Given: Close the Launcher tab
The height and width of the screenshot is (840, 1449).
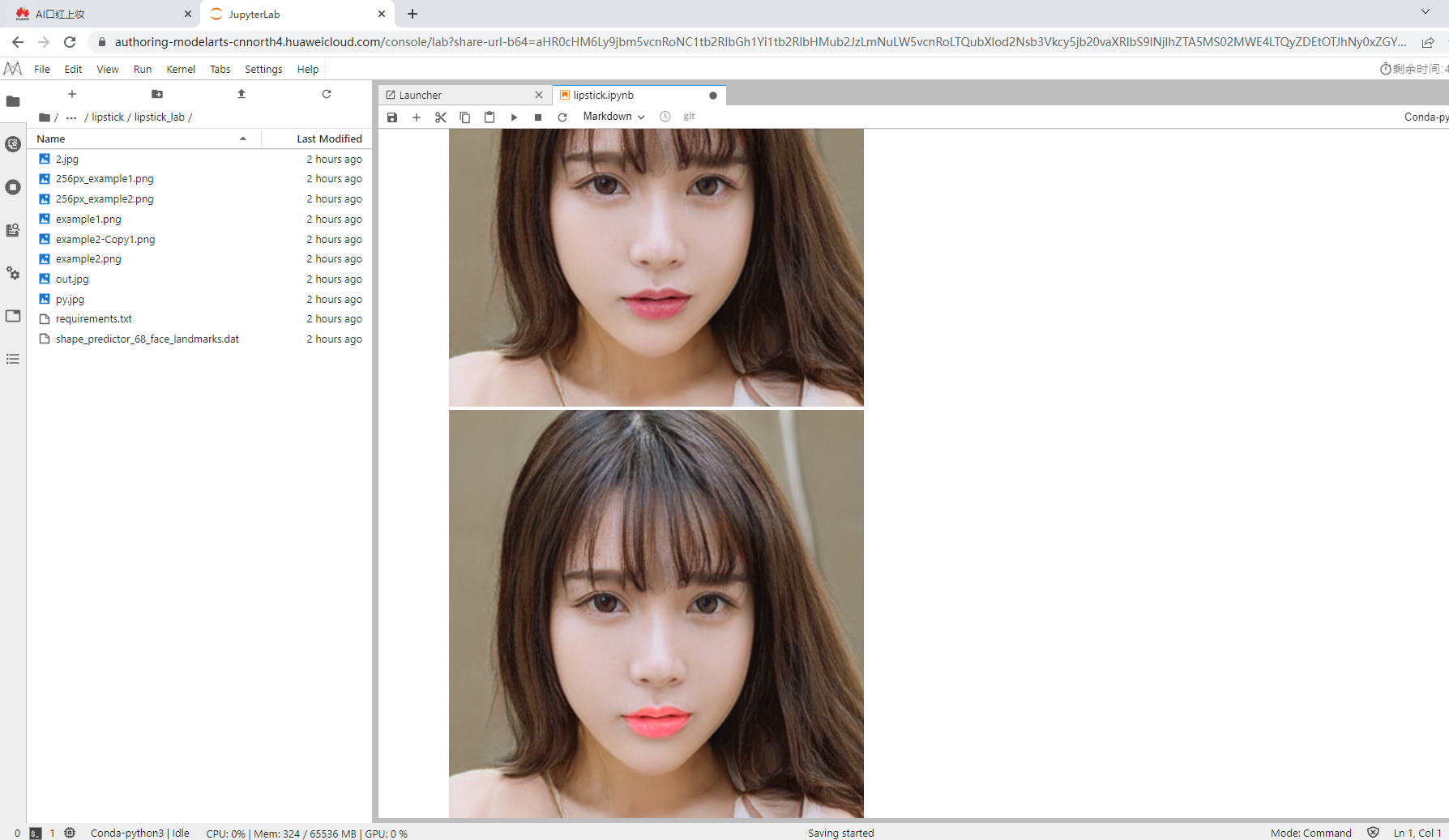Looking at the screenshot, I should pyautogui.click(x=539, y=96).
